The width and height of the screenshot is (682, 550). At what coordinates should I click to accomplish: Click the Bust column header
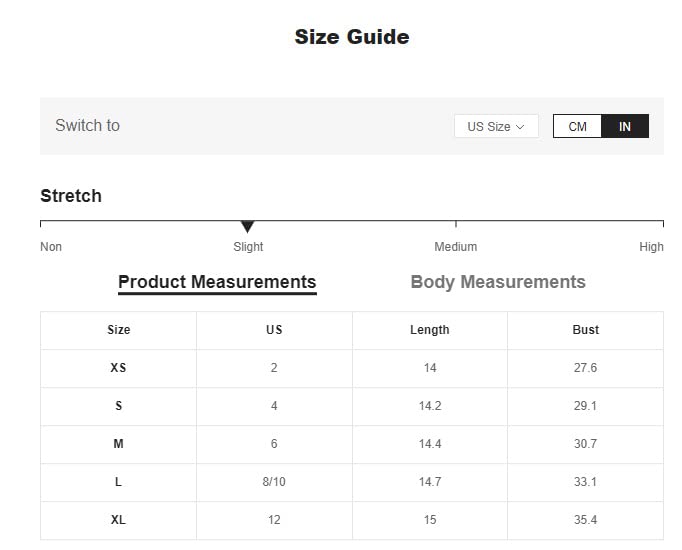pyautogui.click(x=585, y=330)
